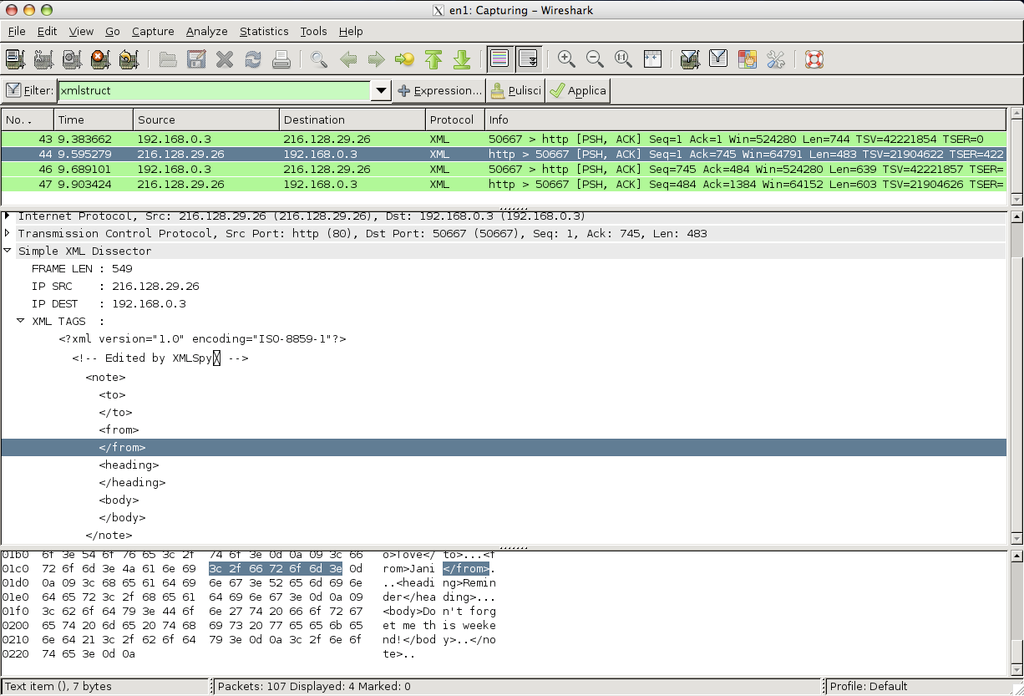Sort by Protocol column header
The width and height of the screenshot is (1024, 696).
coord(455,120)
